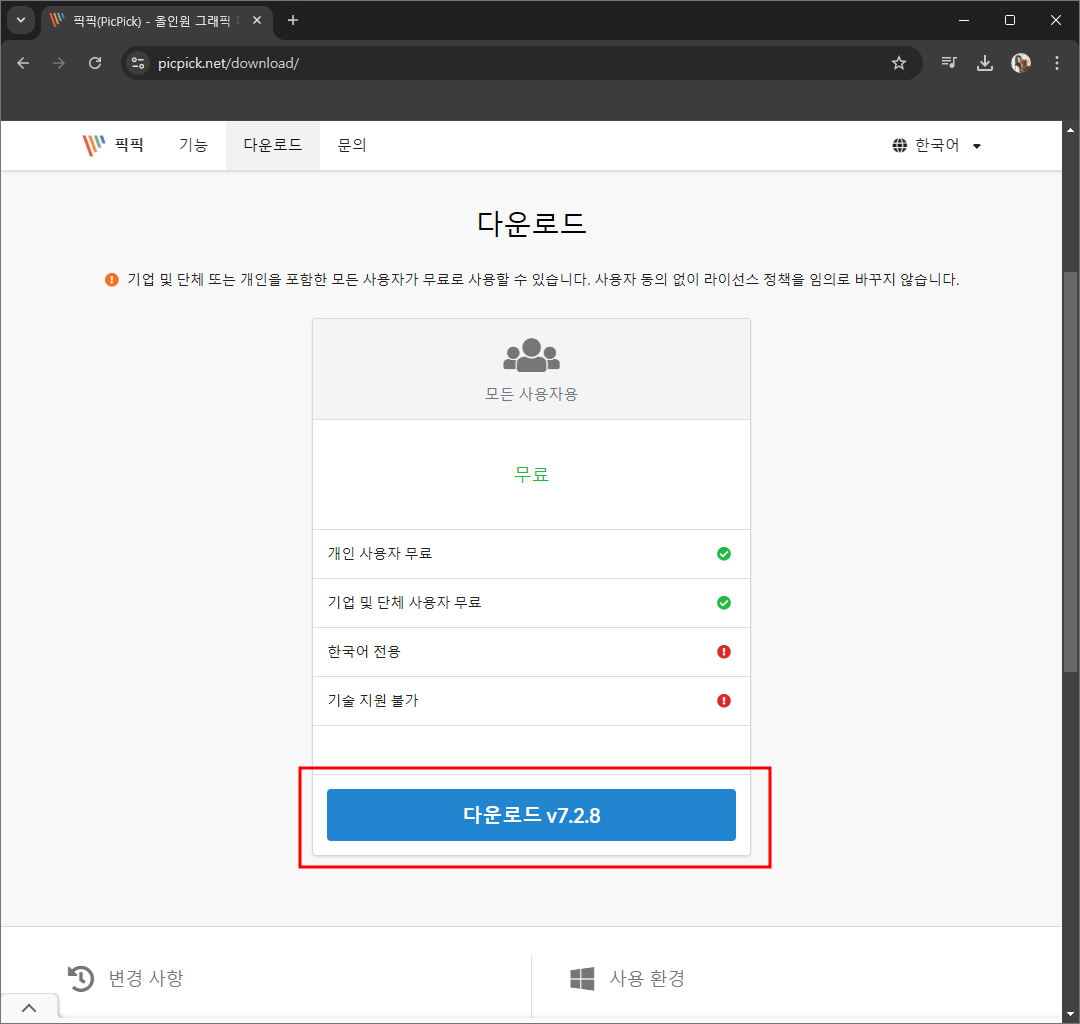Click 기업 및 단체 사용자 무료 text
This screenshot has height=1024, width=1080.
pos(404,603)
